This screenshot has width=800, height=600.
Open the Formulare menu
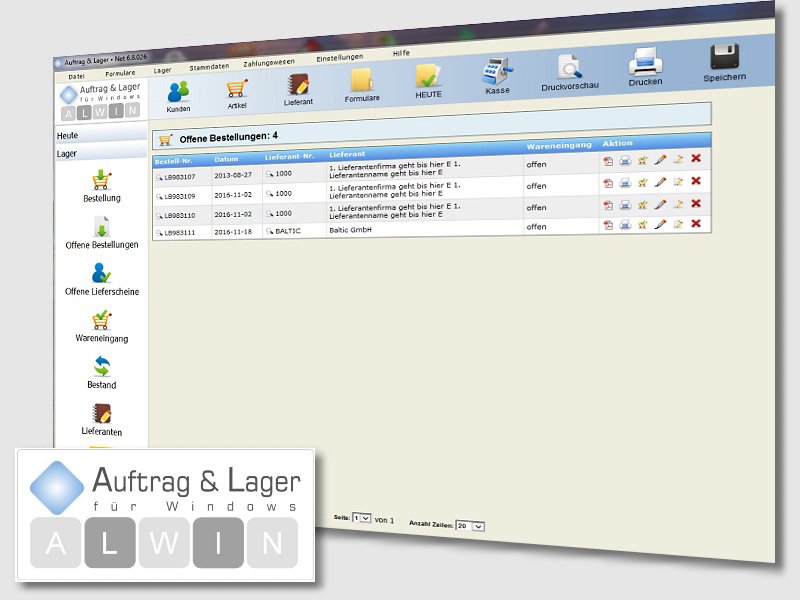pos(120,73)
